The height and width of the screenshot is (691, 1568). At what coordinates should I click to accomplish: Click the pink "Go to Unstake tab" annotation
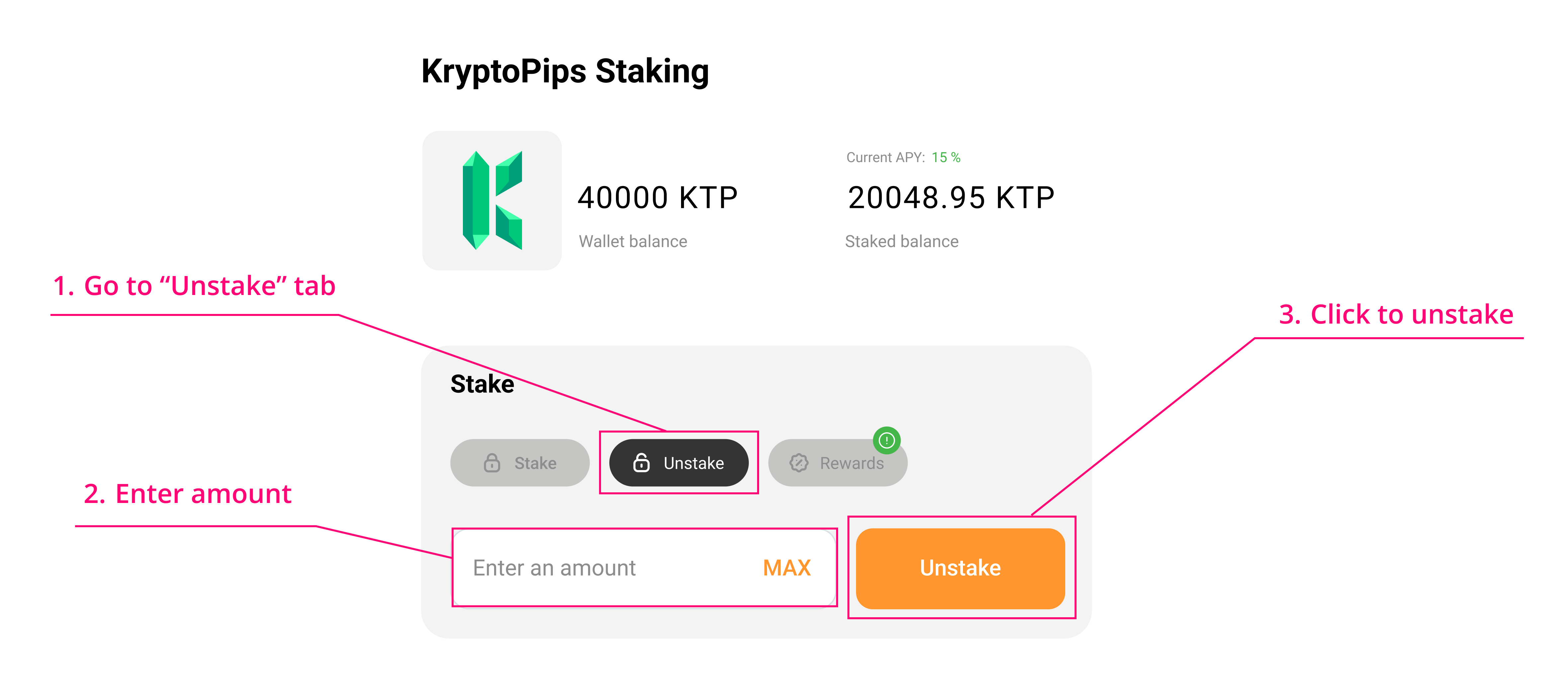click(x=194, y=285)
